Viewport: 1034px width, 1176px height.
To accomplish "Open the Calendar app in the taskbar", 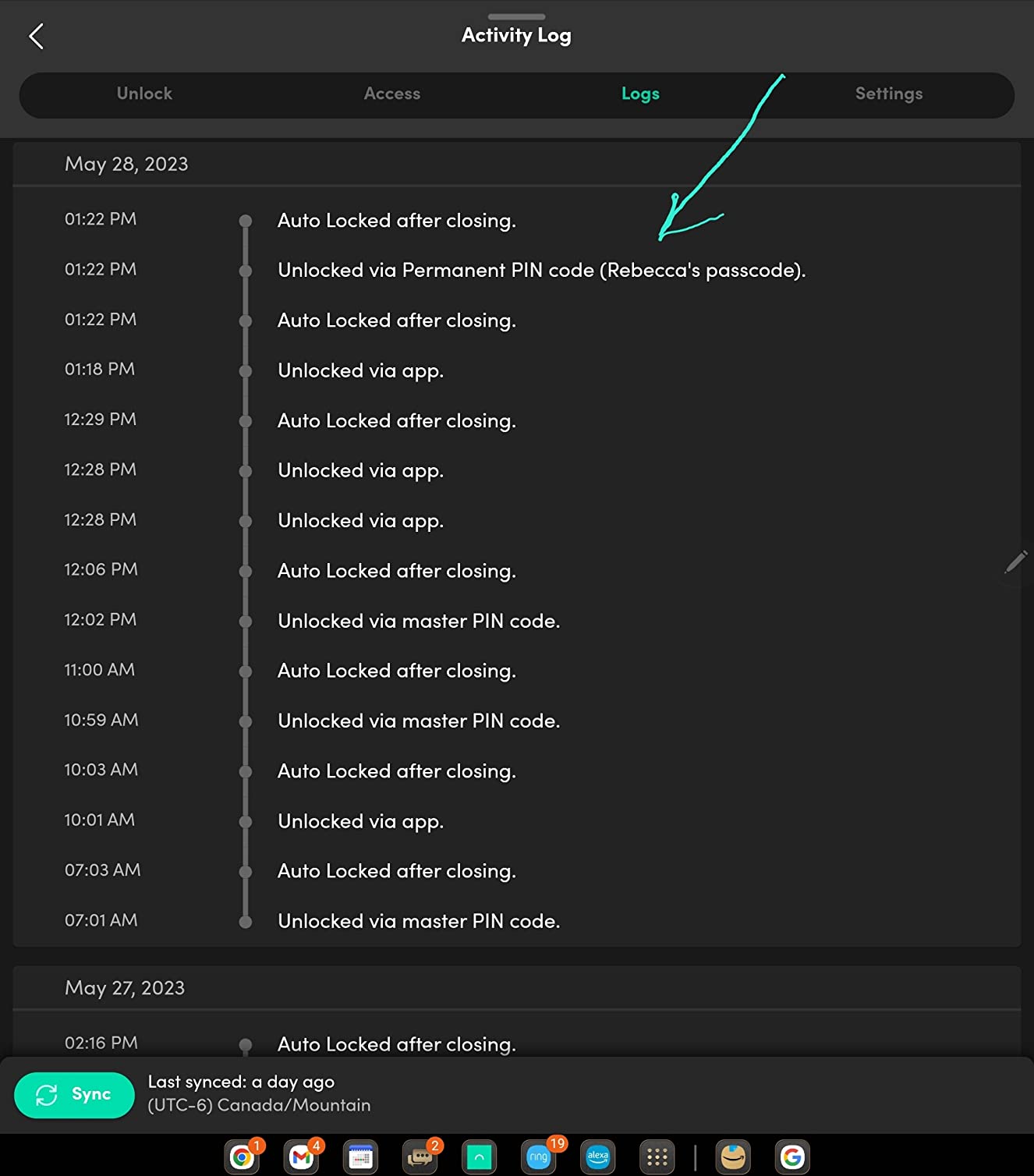I will click(x=360, y=1157).
